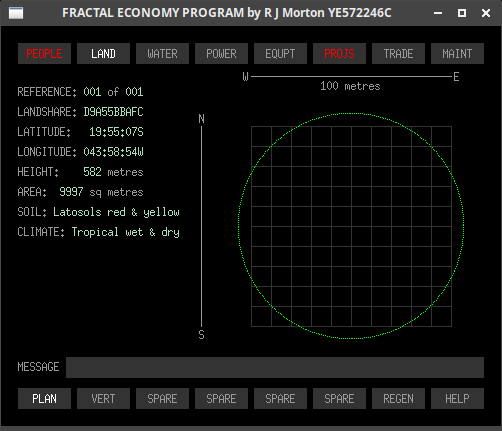Select the PLAN view button
502x431 pixels.
pyautogui.click(x=44, y=398)
